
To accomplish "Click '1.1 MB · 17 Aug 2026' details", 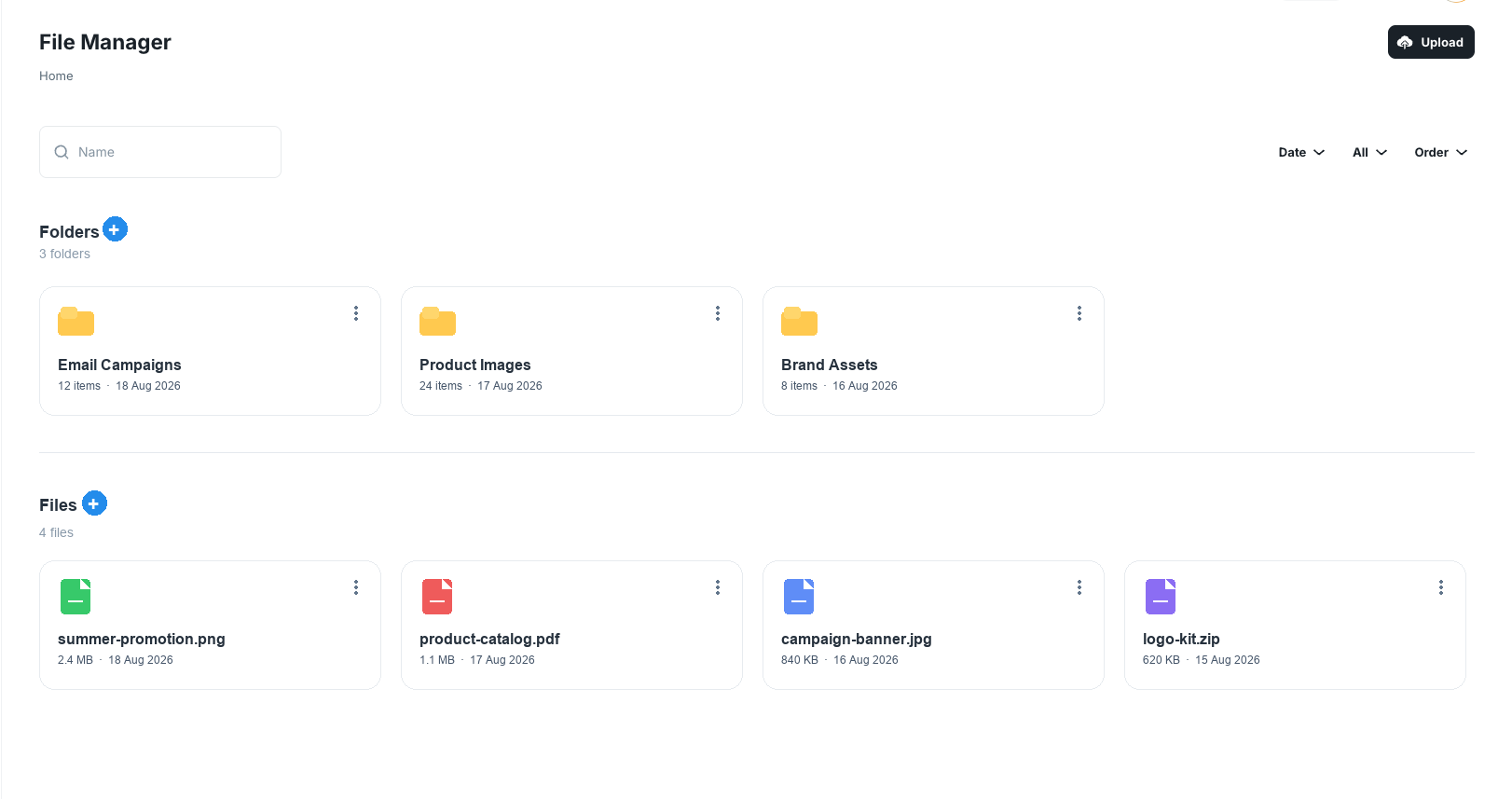I will tap(477, 660).
